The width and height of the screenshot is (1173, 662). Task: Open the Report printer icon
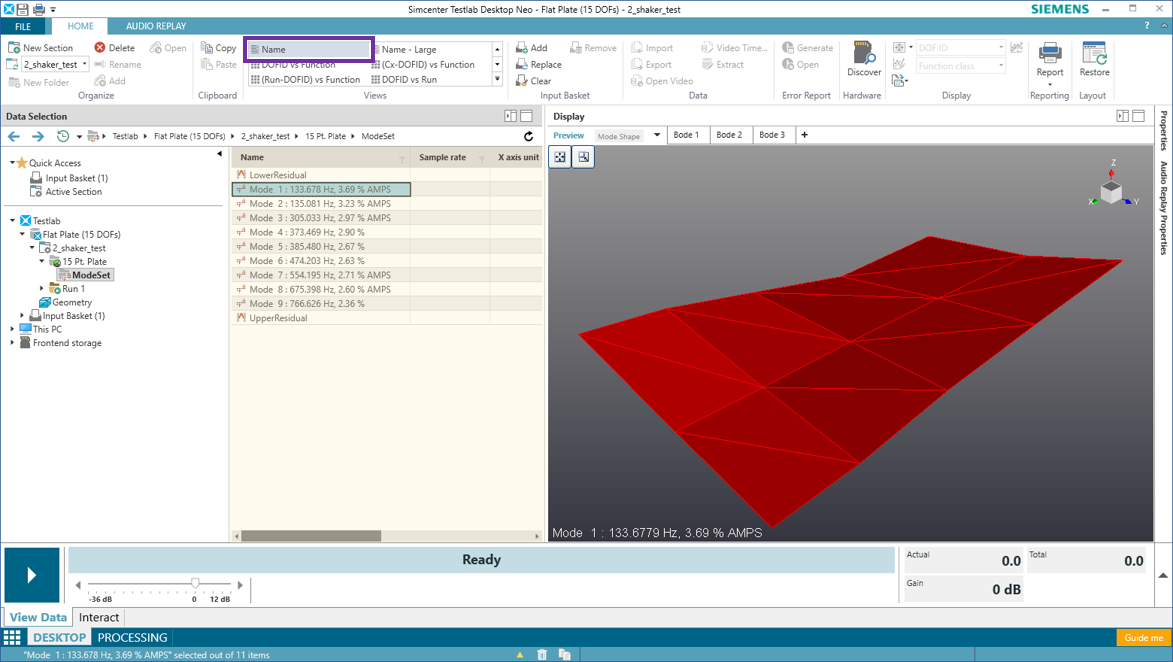(1049, 54)
